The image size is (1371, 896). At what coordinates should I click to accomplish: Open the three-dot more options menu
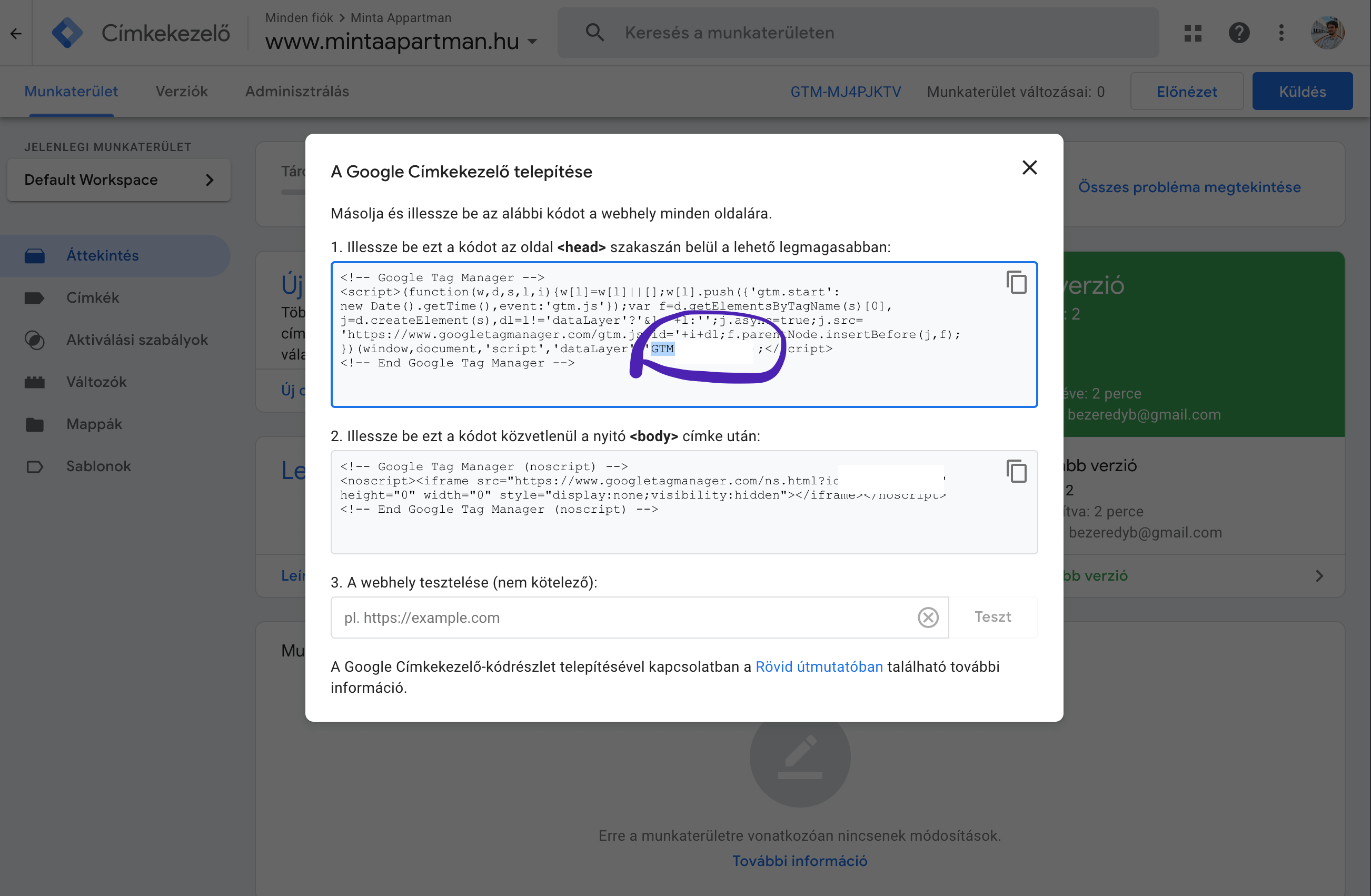[1281, 33]
